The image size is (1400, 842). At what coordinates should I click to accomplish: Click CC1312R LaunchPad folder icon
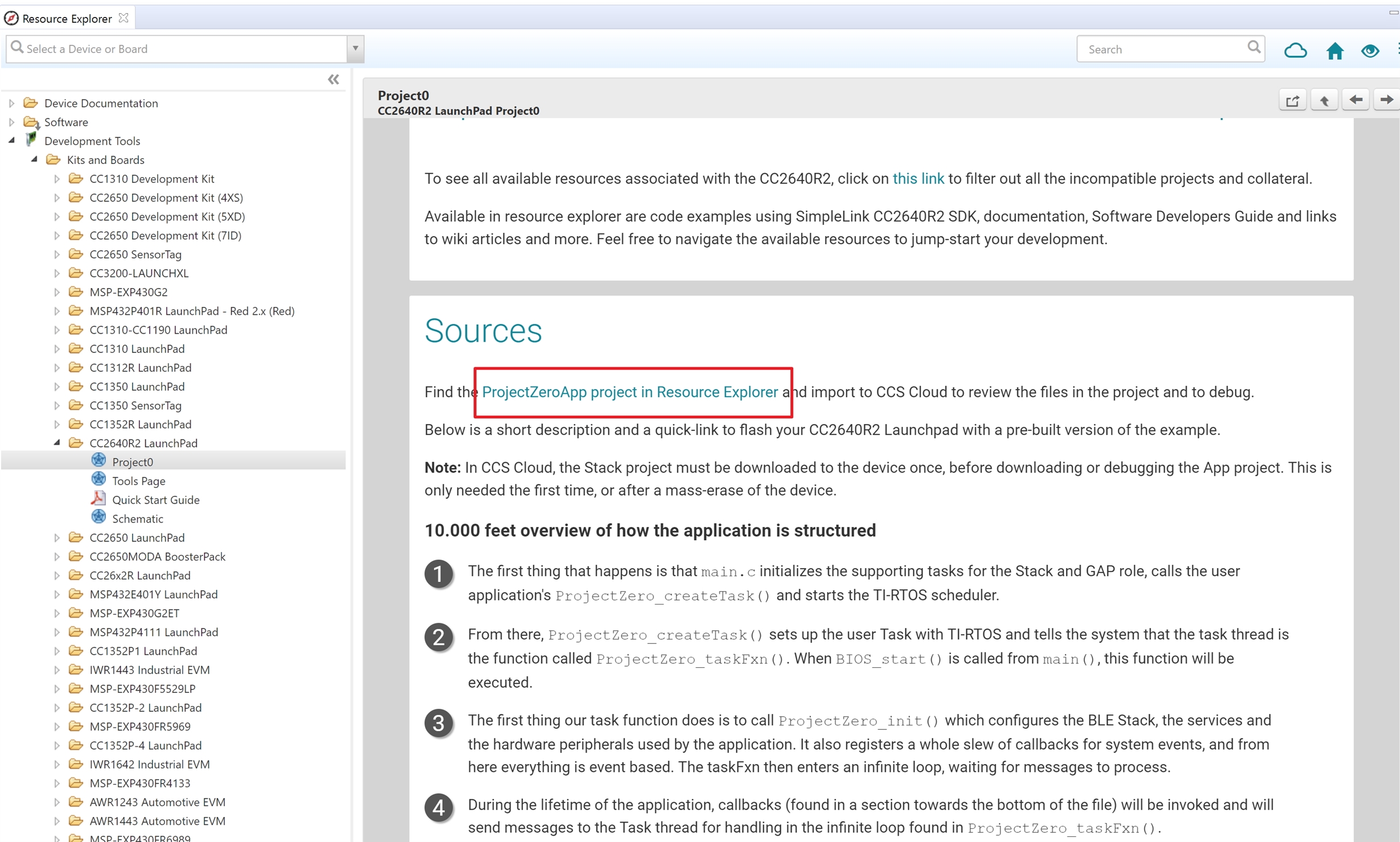pyautogui.click(x=76, y=367)
